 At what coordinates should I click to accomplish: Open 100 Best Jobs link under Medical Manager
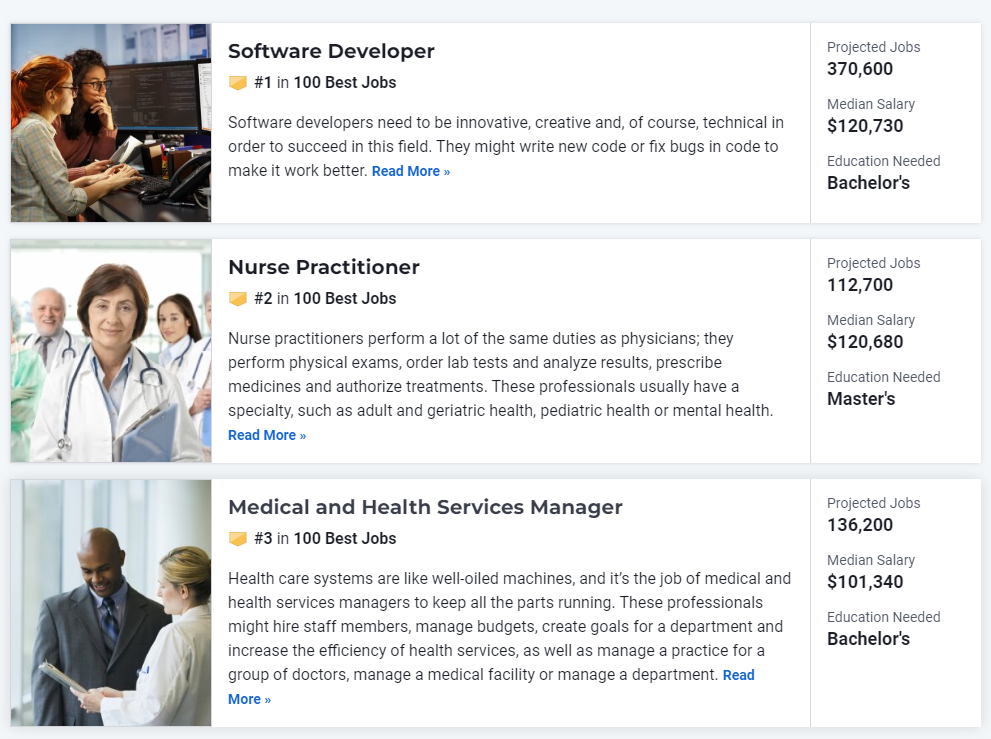coord(345,539)
